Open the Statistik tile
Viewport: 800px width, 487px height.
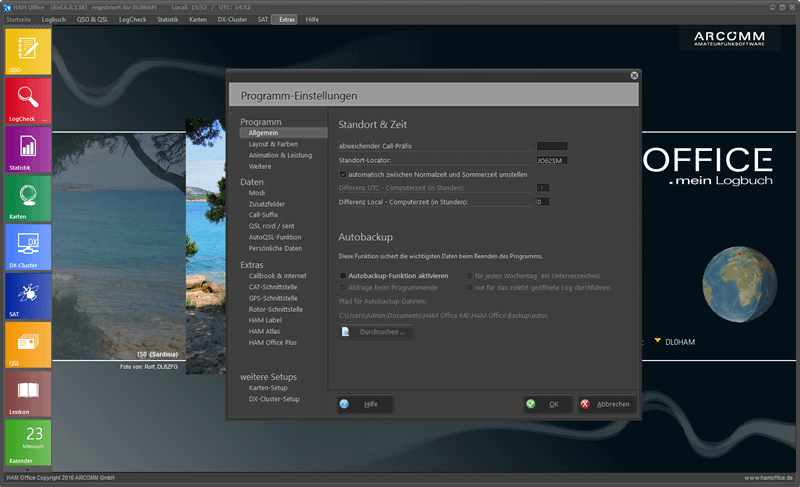coord(28,149)
